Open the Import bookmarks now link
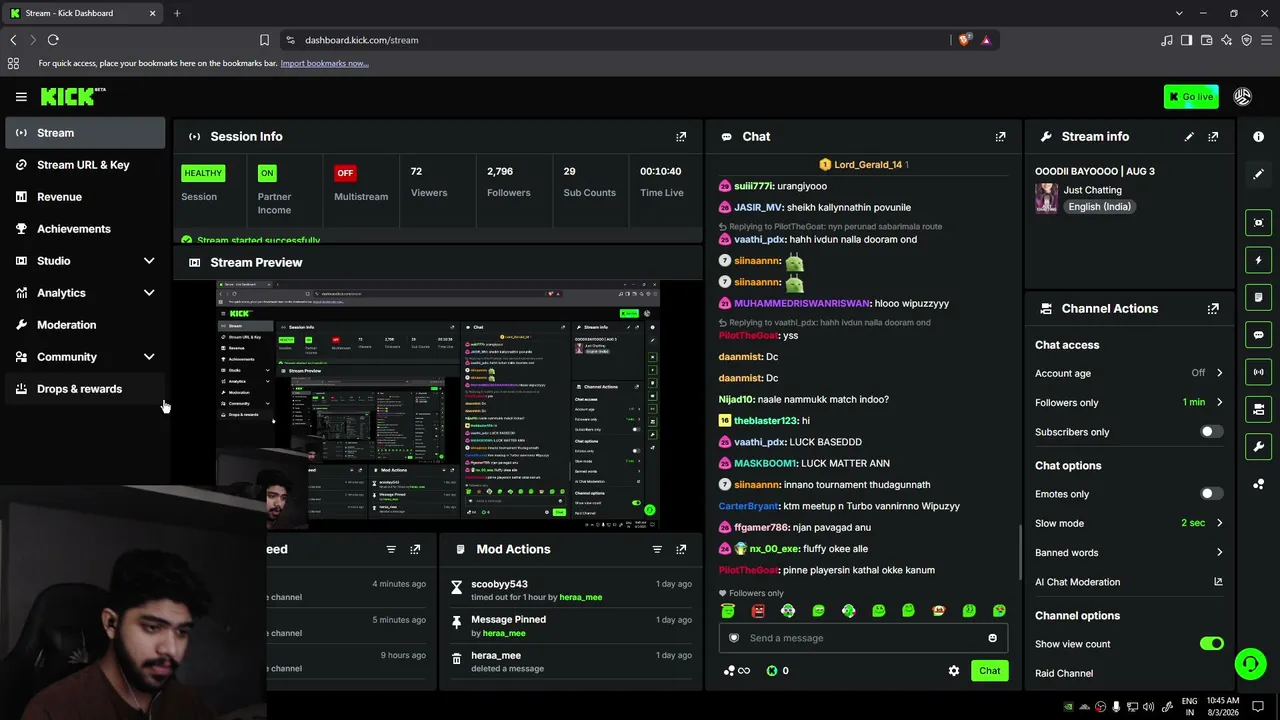Screen dimensions: 1280x720 [x=324, y=63]
